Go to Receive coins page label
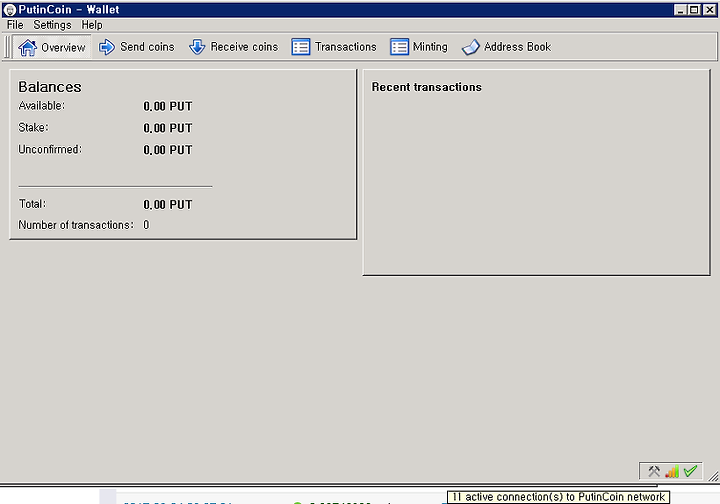Image resolution: width=720 pixels, height=504 pixels. 244,47
